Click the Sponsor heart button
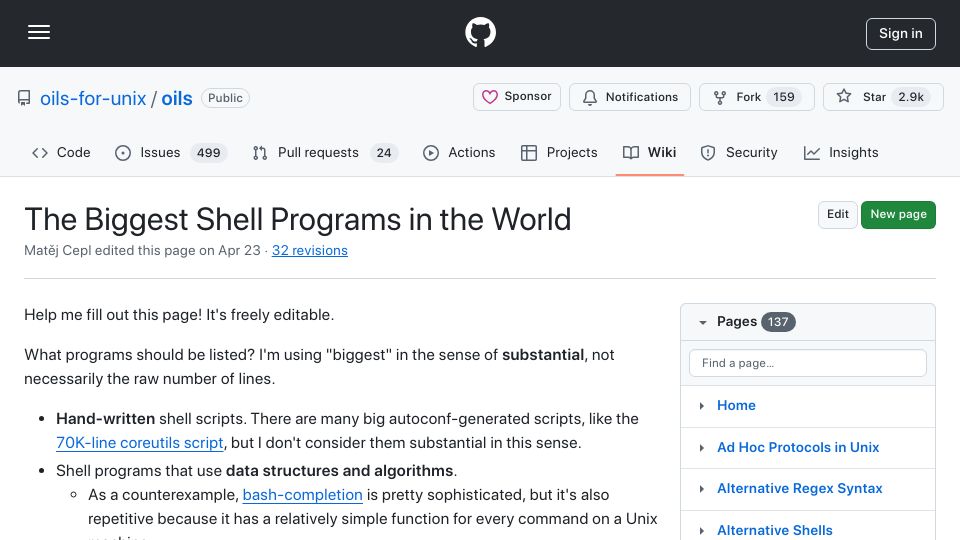This screenshot has width=960, height=540. (x=517, y=97)
